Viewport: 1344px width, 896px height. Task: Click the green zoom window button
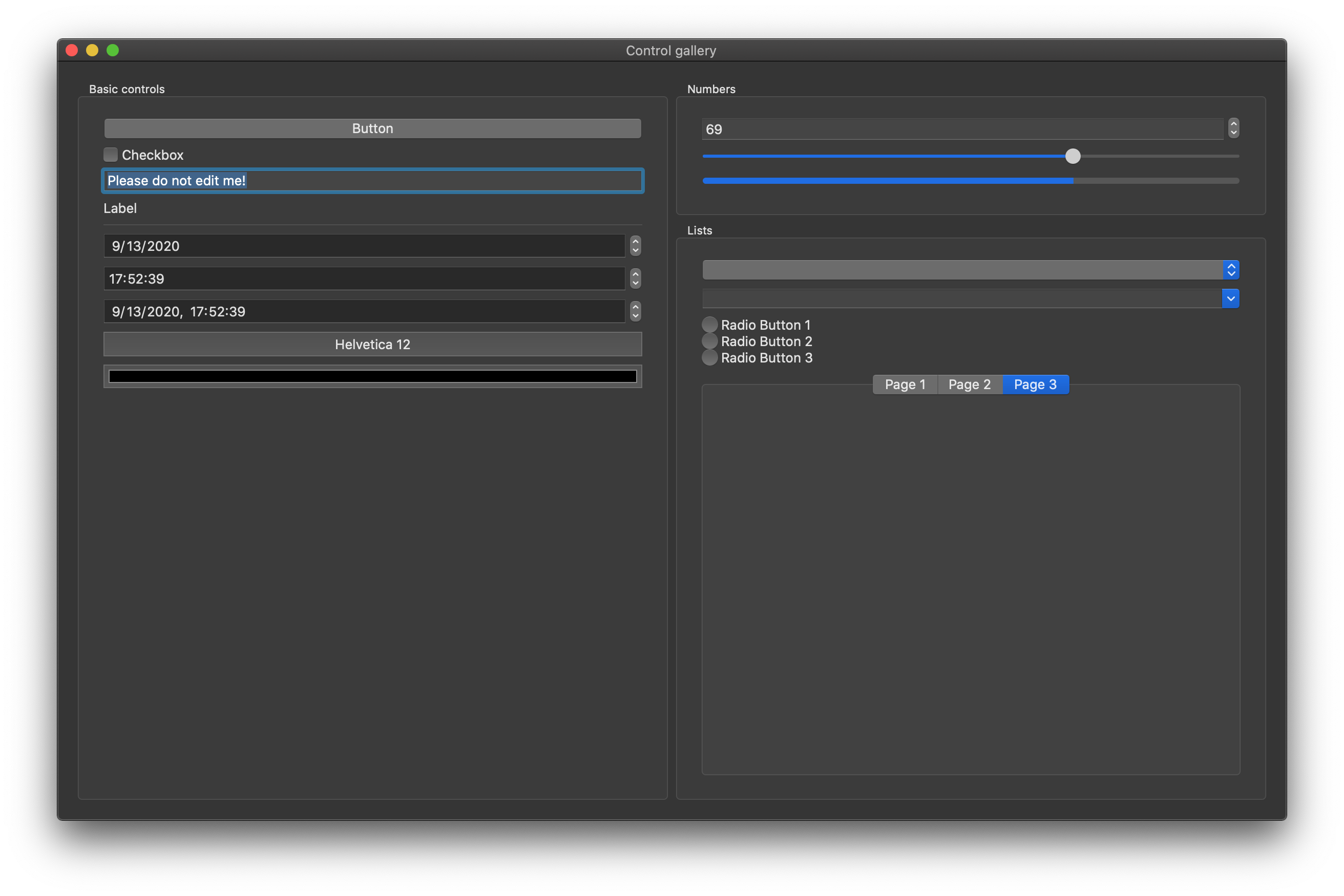pyautogui.click(x=113, y=50)
